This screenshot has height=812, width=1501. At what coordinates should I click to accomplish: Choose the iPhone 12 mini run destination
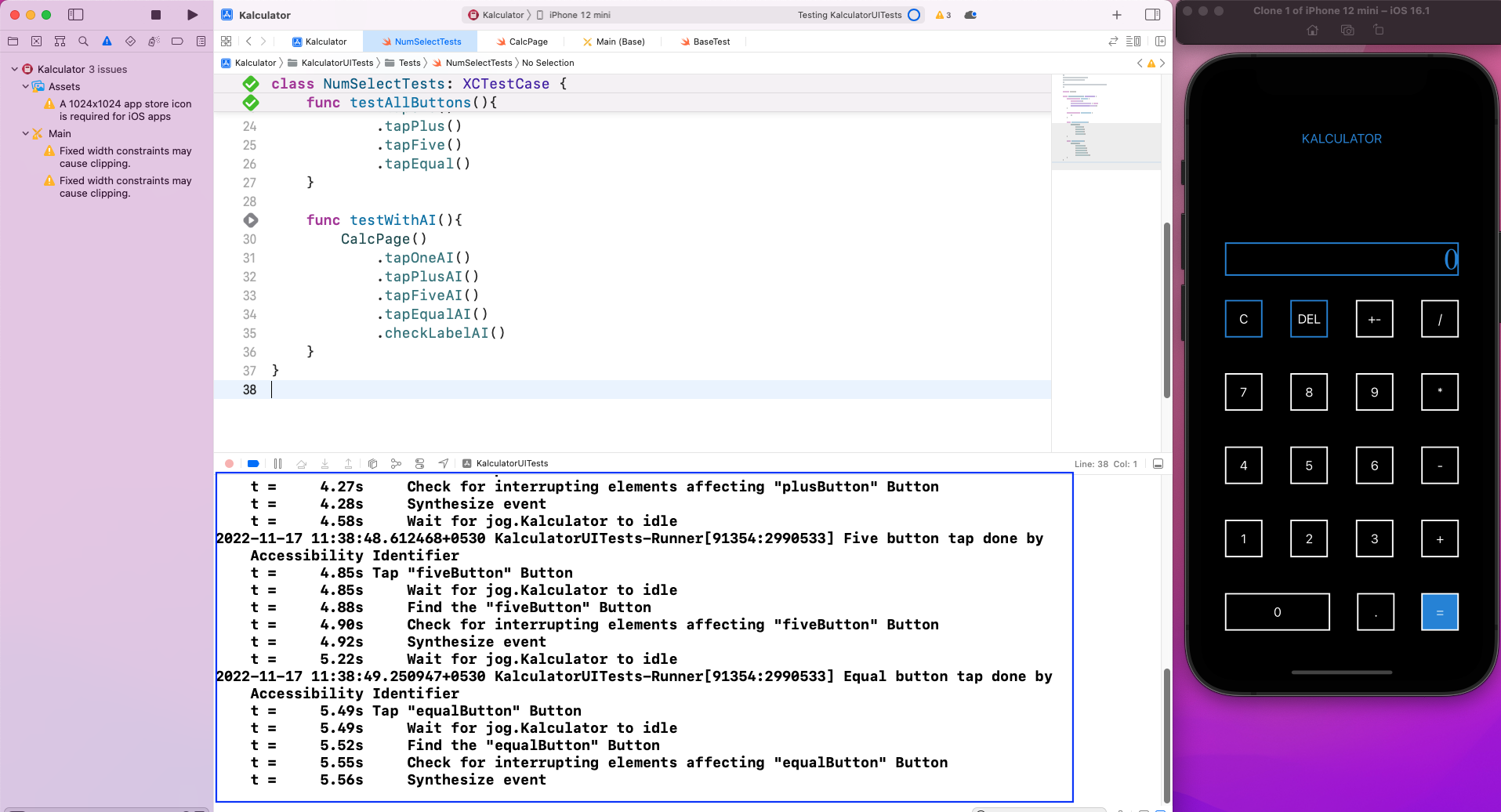[x=573, y=15]
